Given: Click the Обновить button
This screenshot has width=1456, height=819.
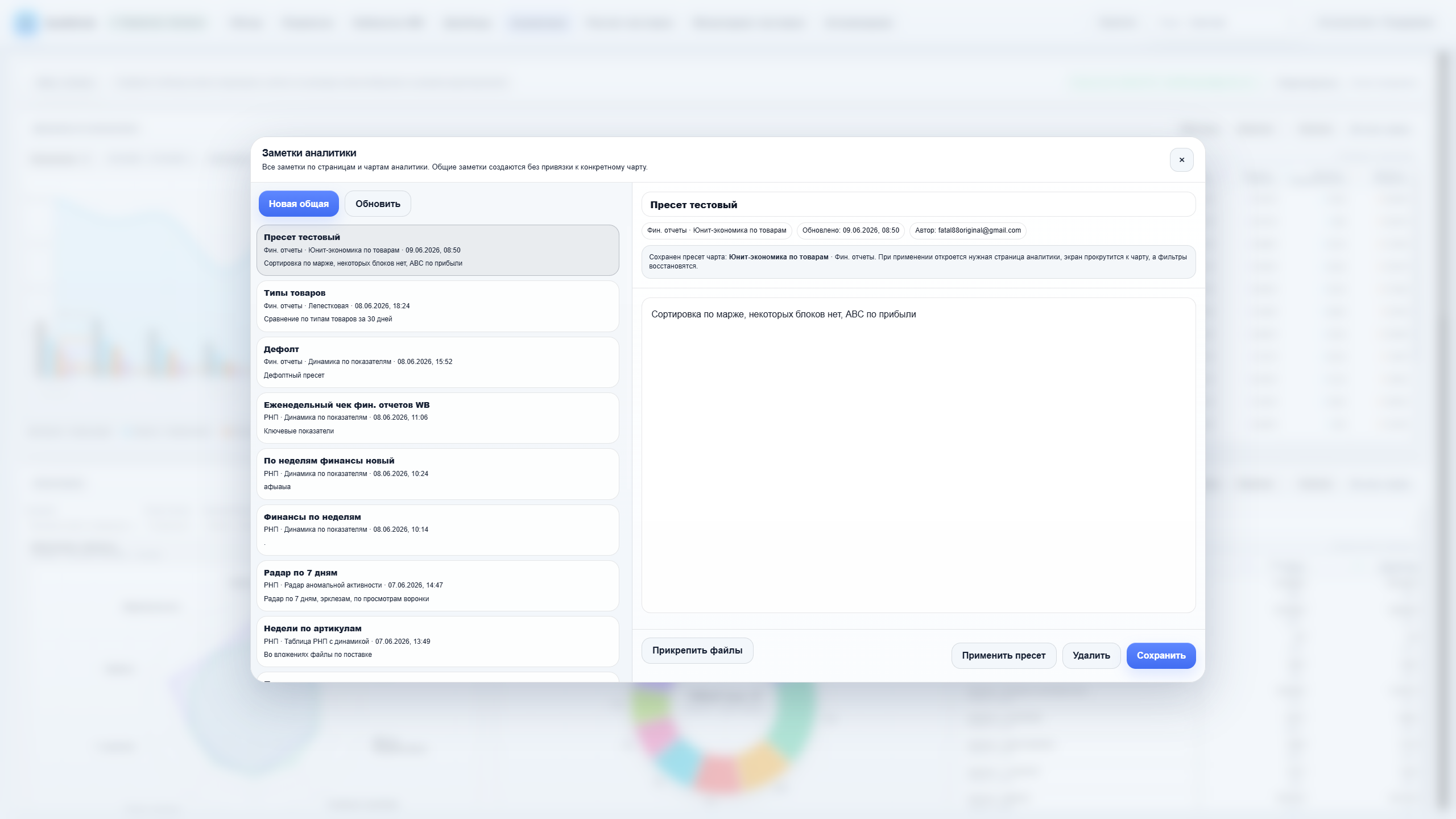Looking at the screenshot, I should tap(378, 204).
